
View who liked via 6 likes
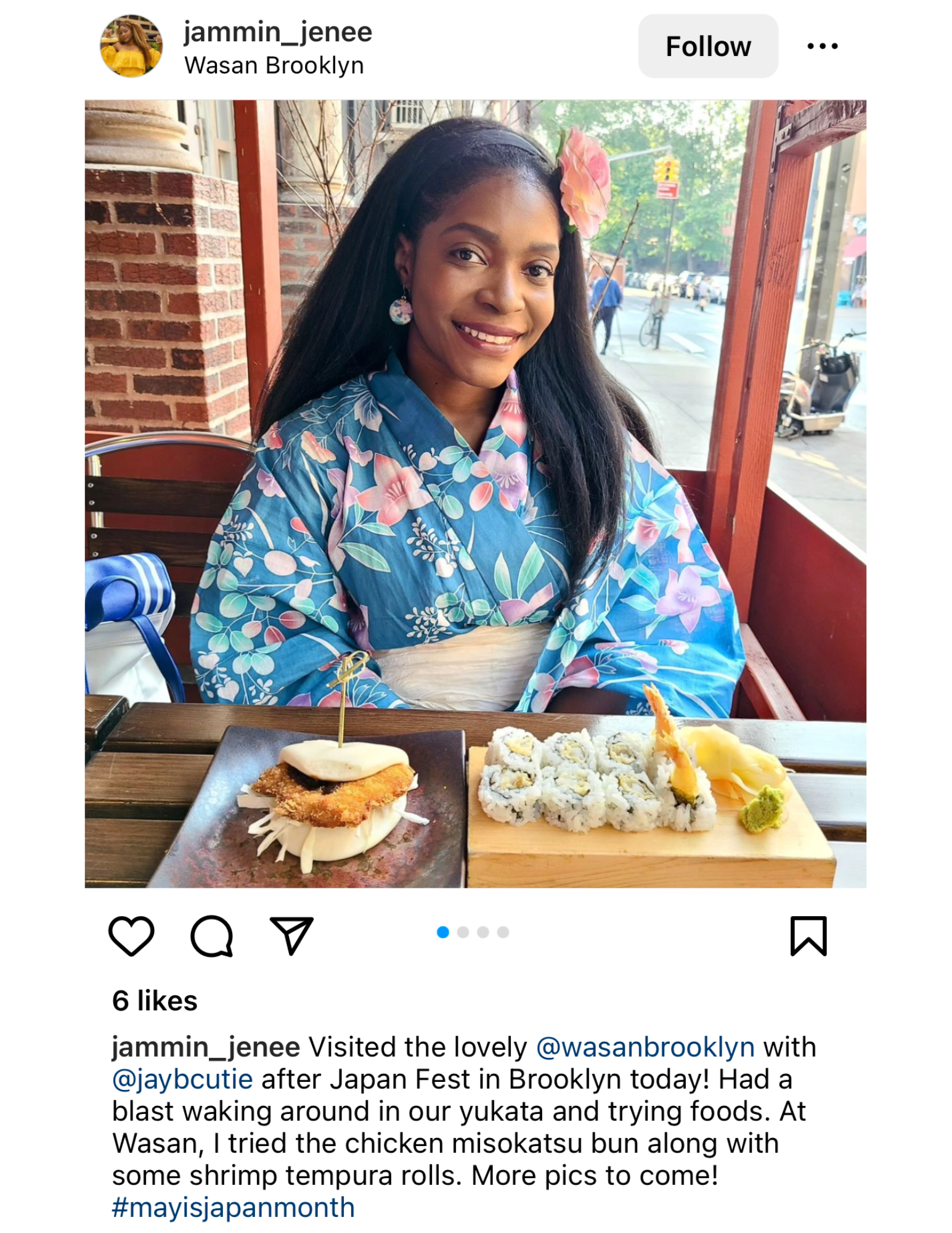155,1001
